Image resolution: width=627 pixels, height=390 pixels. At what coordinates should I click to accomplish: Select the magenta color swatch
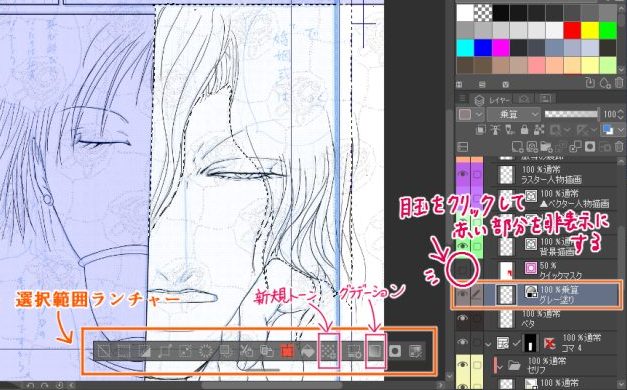pyautogui.click(x=501, y=48)
